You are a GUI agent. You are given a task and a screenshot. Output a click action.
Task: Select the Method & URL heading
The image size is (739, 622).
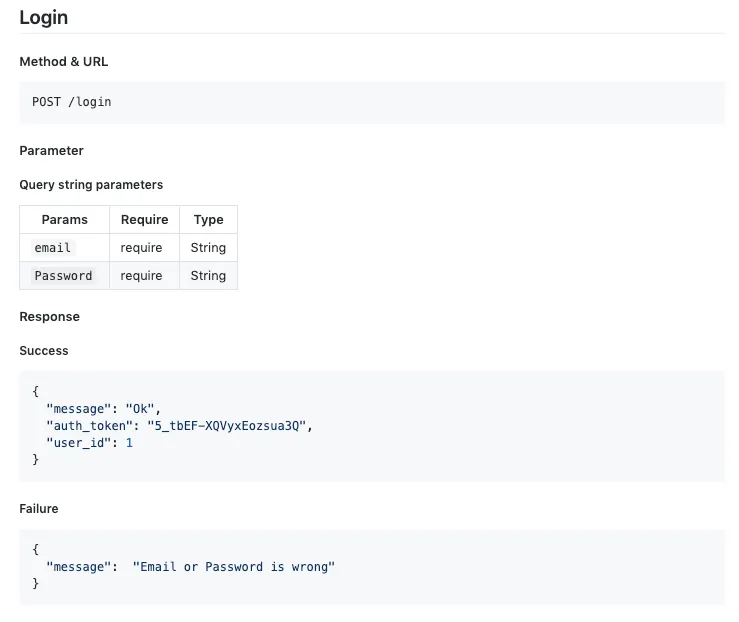[x=64, y=62]
